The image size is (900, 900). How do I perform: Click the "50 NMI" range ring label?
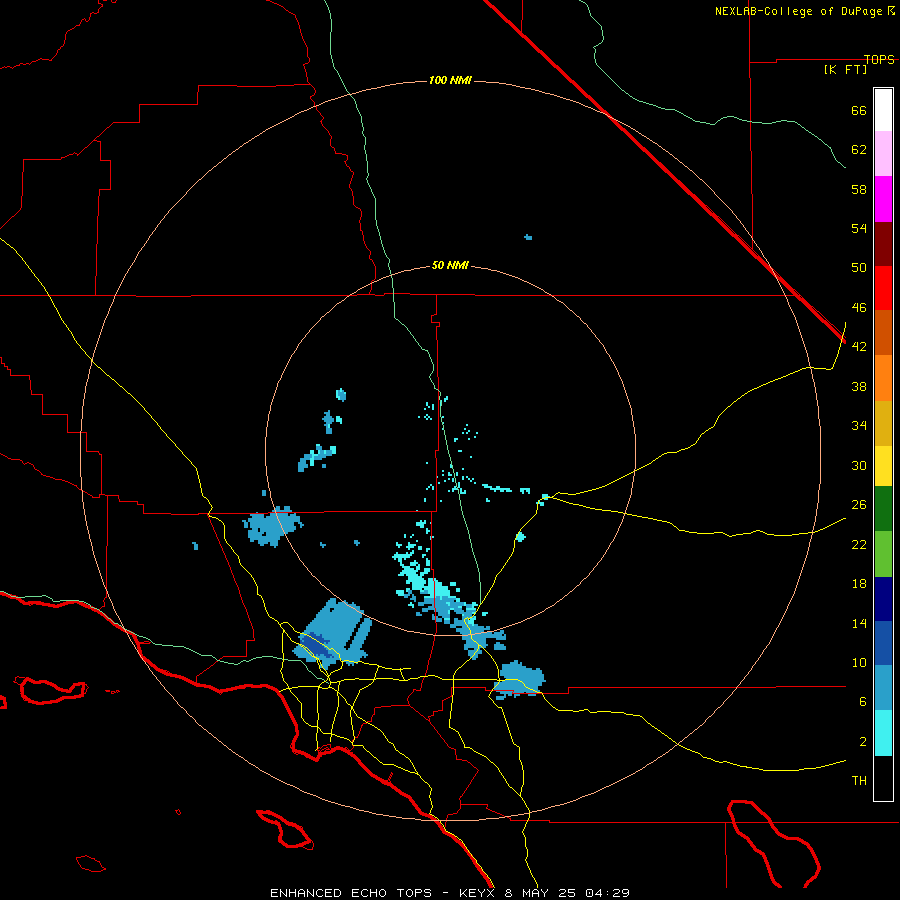tap(450, 265)
